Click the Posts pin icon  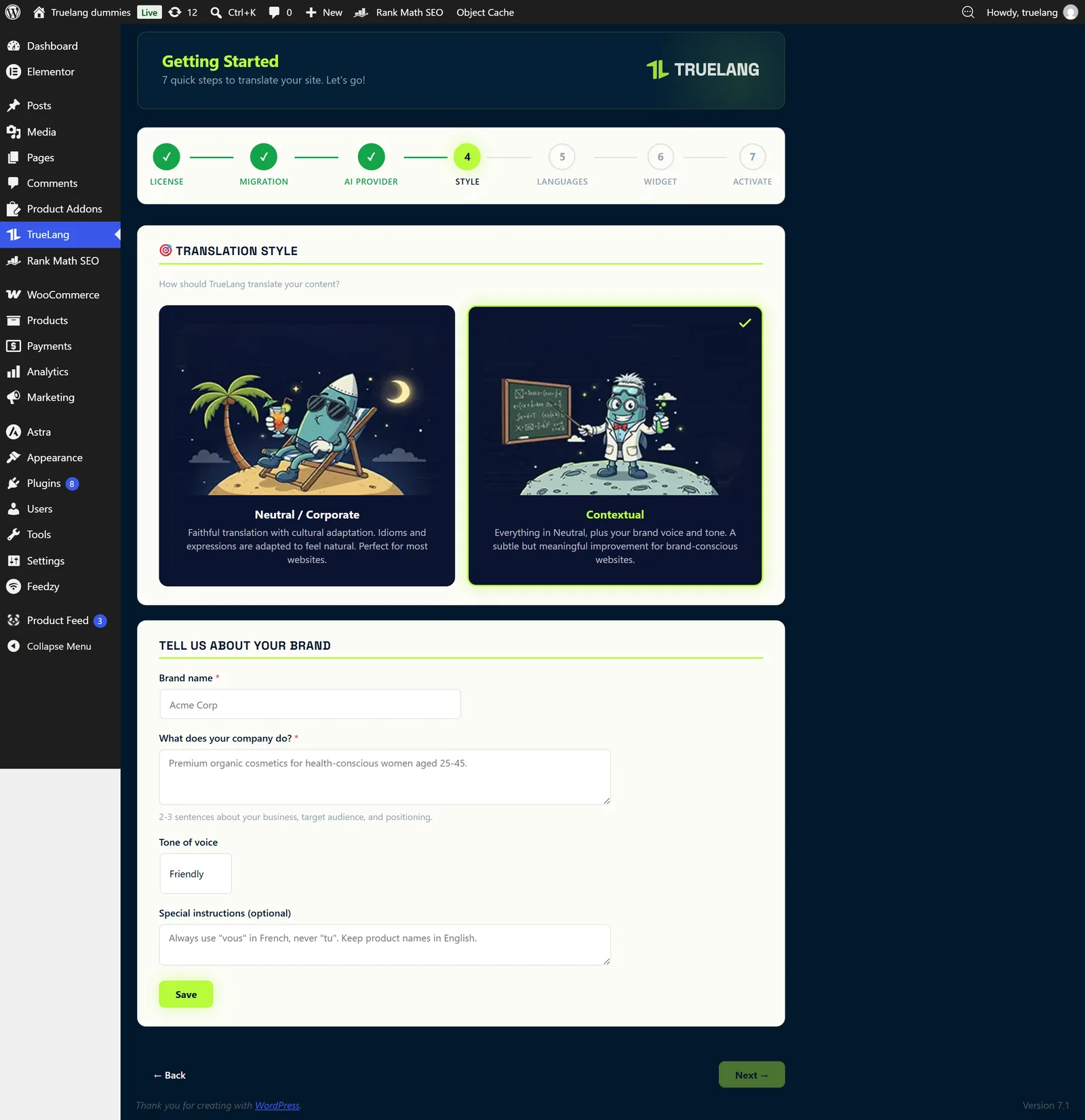14,106
